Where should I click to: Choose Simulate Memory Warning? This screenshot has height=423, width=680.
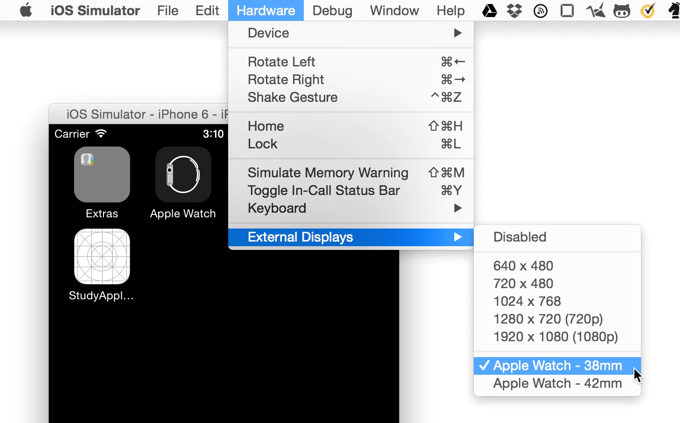click(x=351, y=173)
